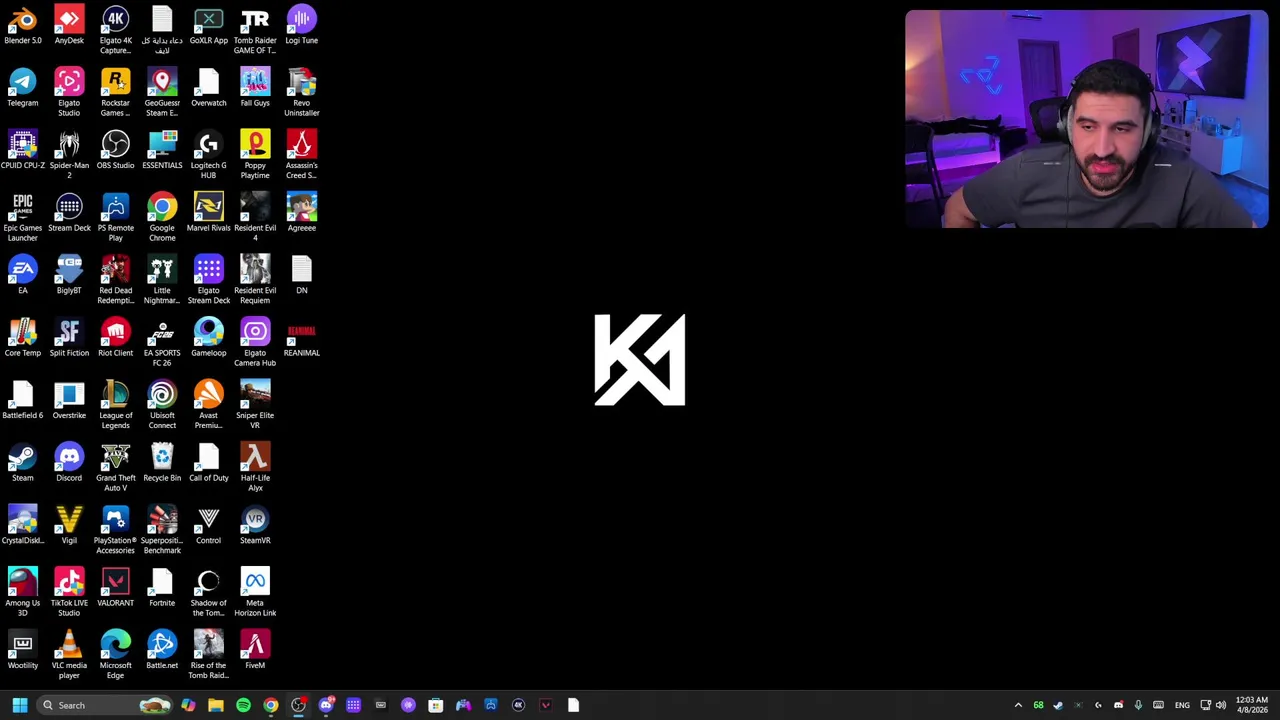Open the Split Fiction shortcut
The height and width of the screenshot is (720, 1280).
69,339
